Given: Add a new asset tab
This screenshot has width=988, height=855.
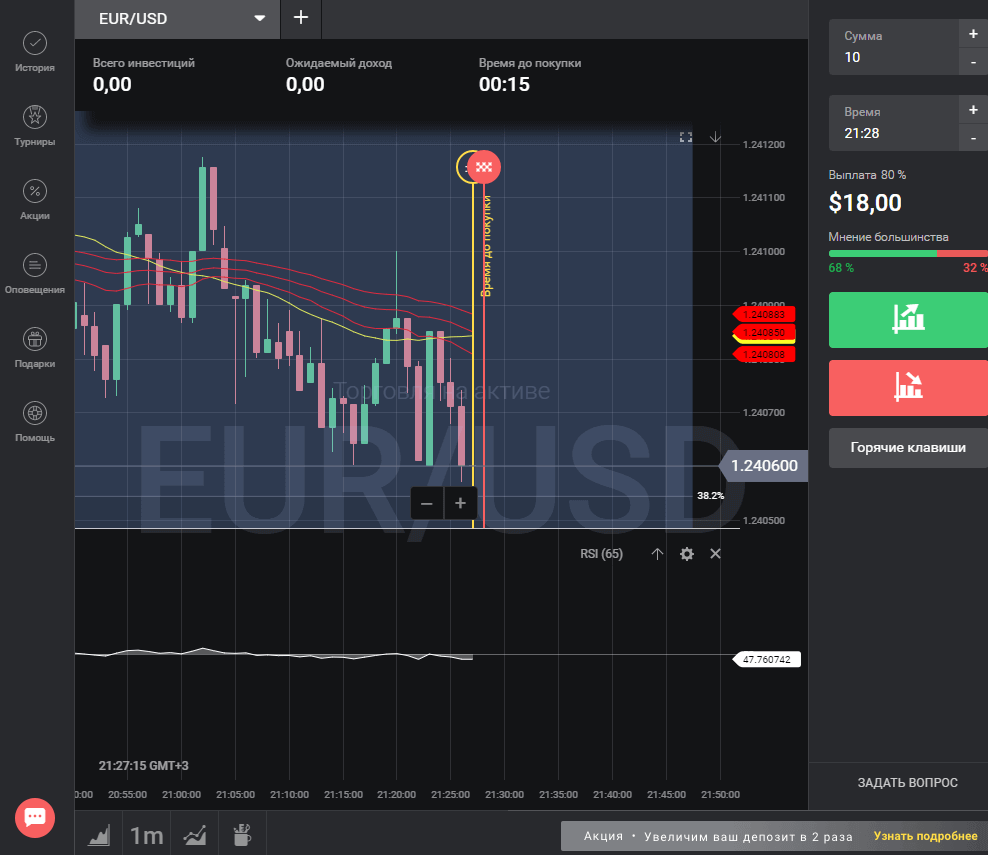Looking at the screenshot, I should pos(301,18).
